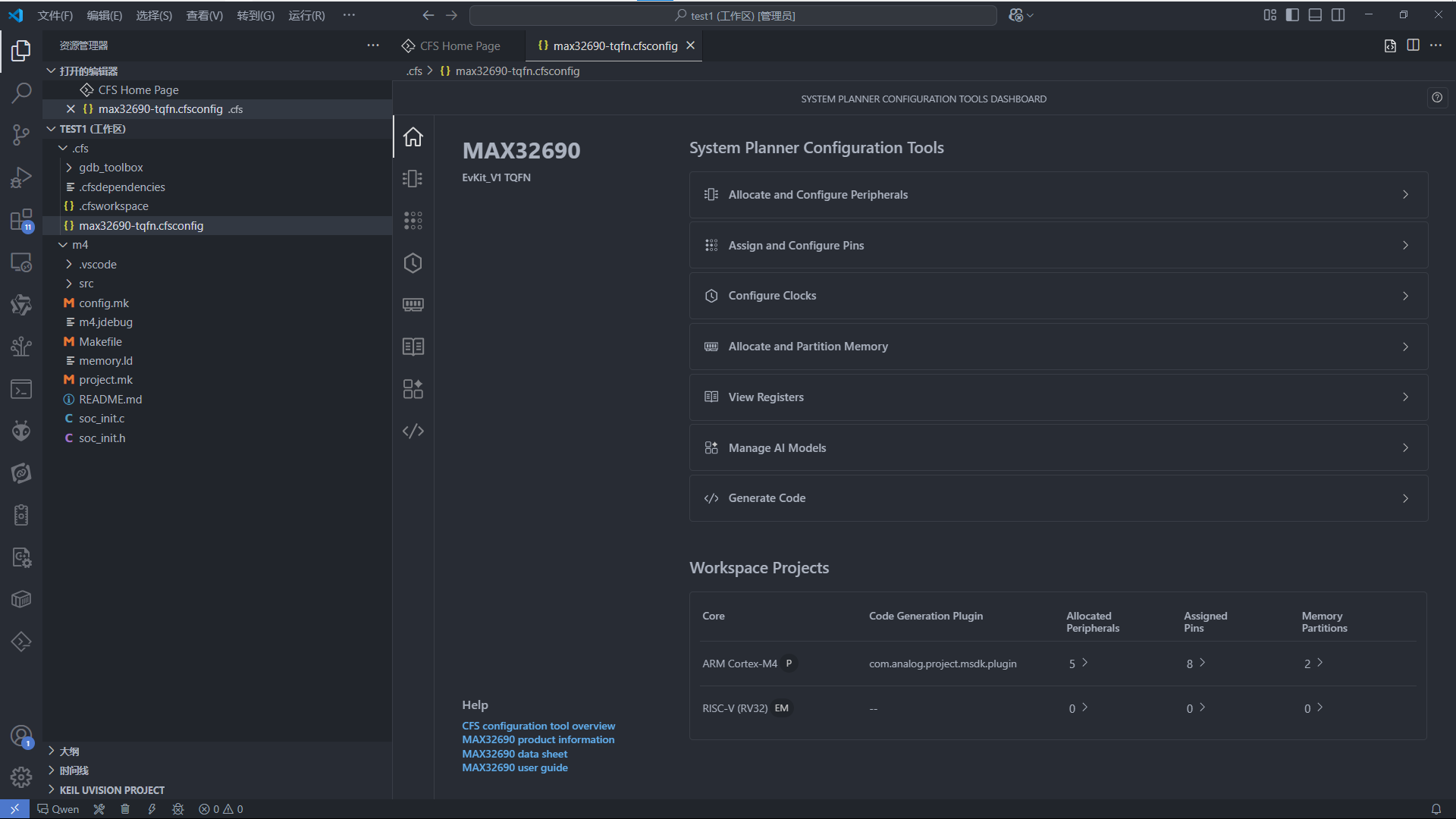The height and width of the screenshot is (819, 1456).
Task: Open Memory icon in CFS side rail
Action: (x=413, y=305)
